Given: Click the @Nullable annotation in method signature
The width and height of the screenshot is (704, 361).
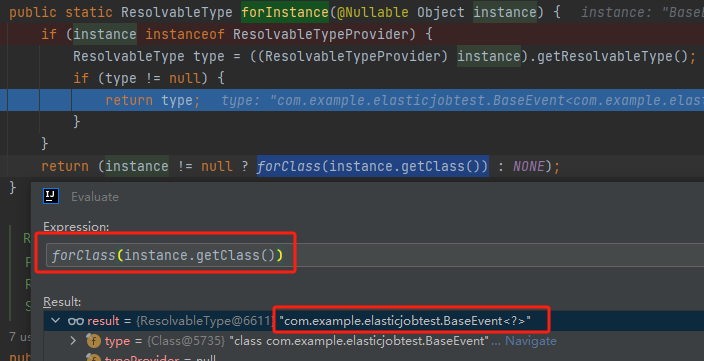Looking at the screenshot, I should [372, 12].
